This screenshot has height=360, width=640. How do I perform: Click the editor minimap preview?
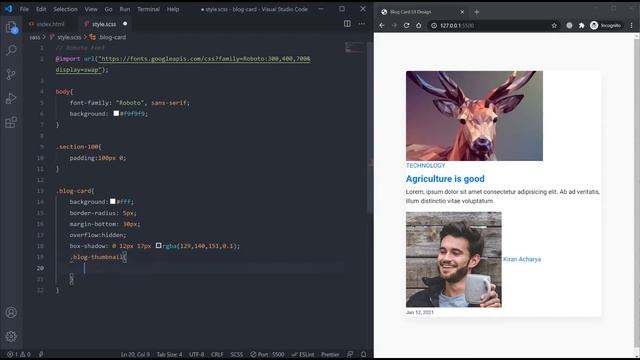click(354, 48)
